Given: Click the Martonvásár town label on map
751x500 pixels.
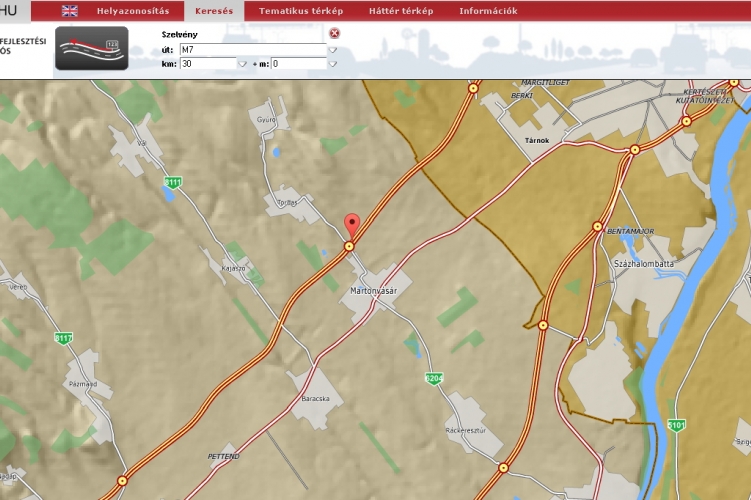Looking at the screenshot, I should click(x=374, y=291).
